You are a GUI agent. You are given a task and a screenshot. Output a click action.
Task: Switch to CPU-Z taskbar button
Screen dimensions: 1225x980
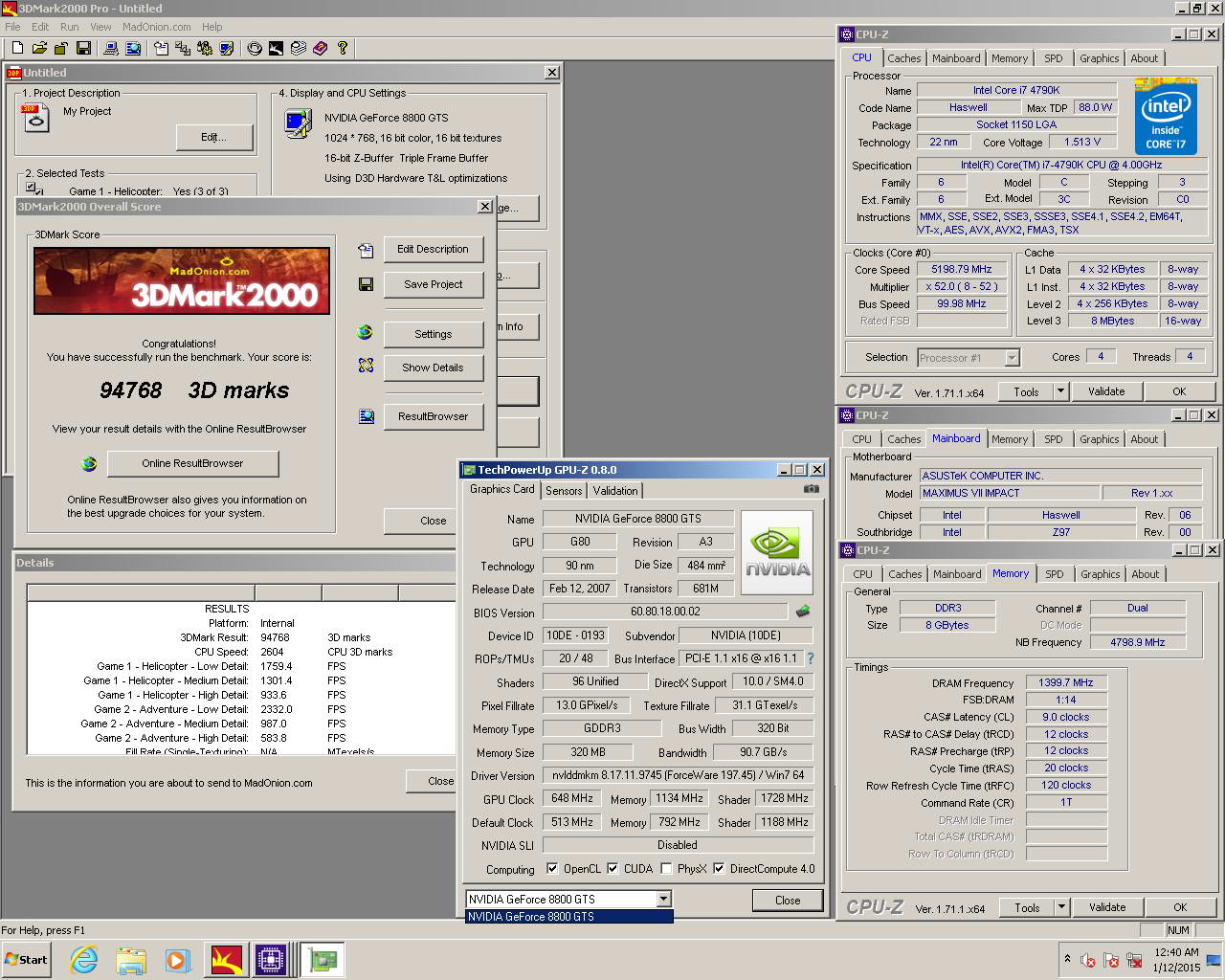coord(272,960)
